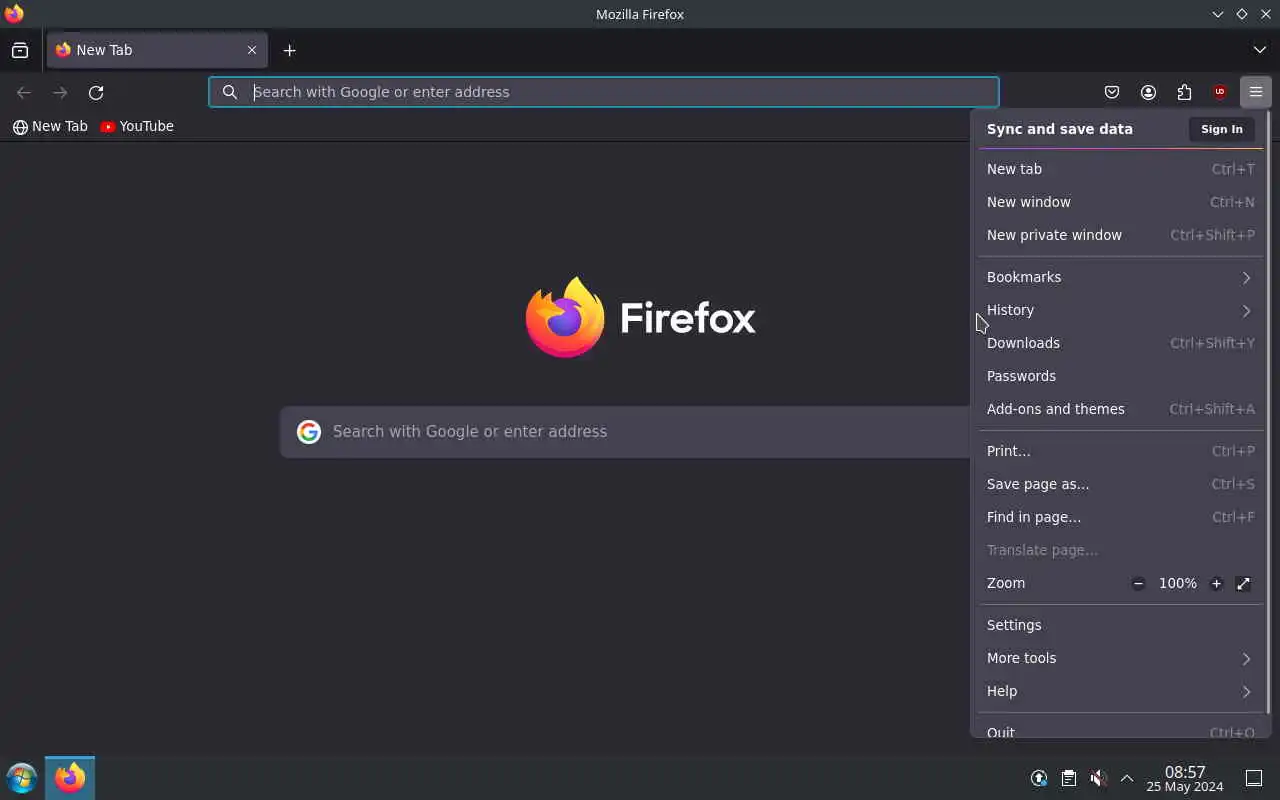
Task: Open the uBlock Origin extension icon
Action: point(1220,92)
